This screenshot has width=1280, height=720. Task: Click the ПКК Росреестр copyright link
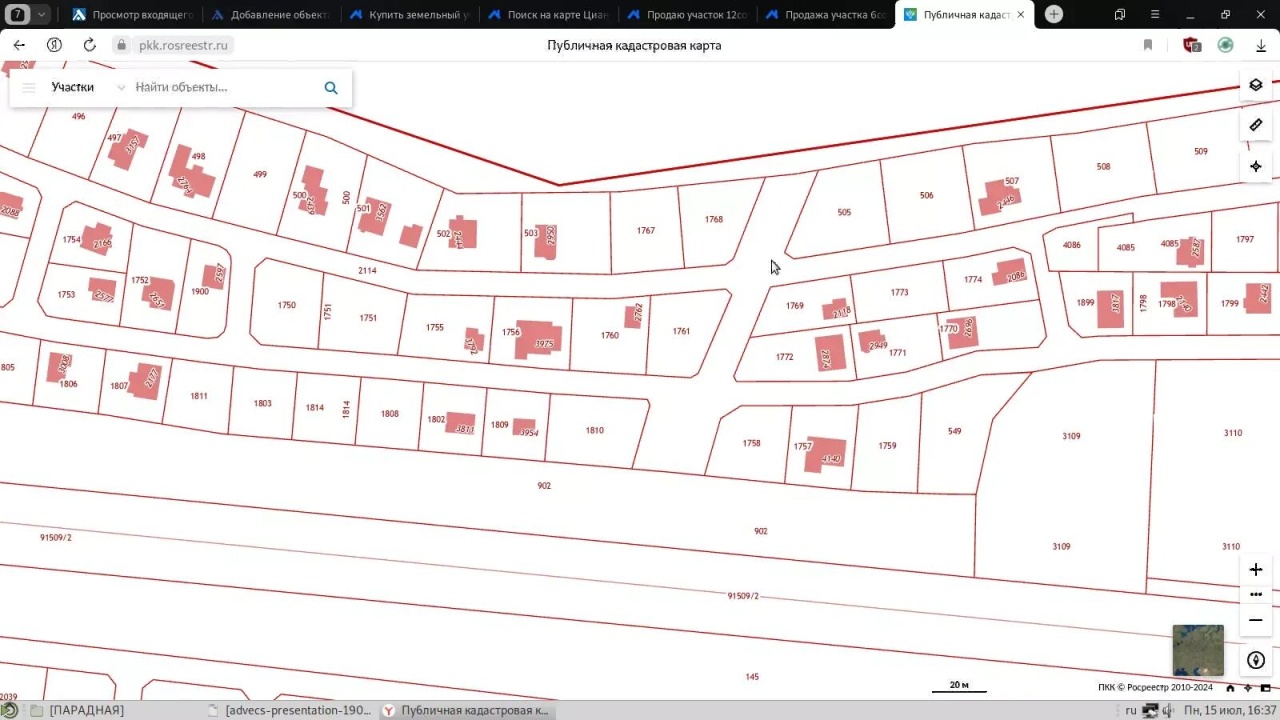click(x=1154, y=687)
